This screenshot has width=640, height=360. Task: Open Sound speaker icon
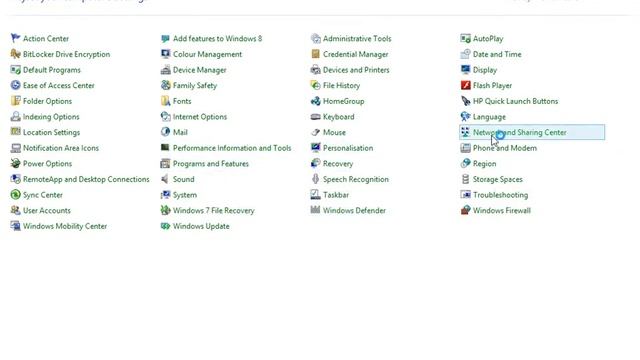pos(165,179)
